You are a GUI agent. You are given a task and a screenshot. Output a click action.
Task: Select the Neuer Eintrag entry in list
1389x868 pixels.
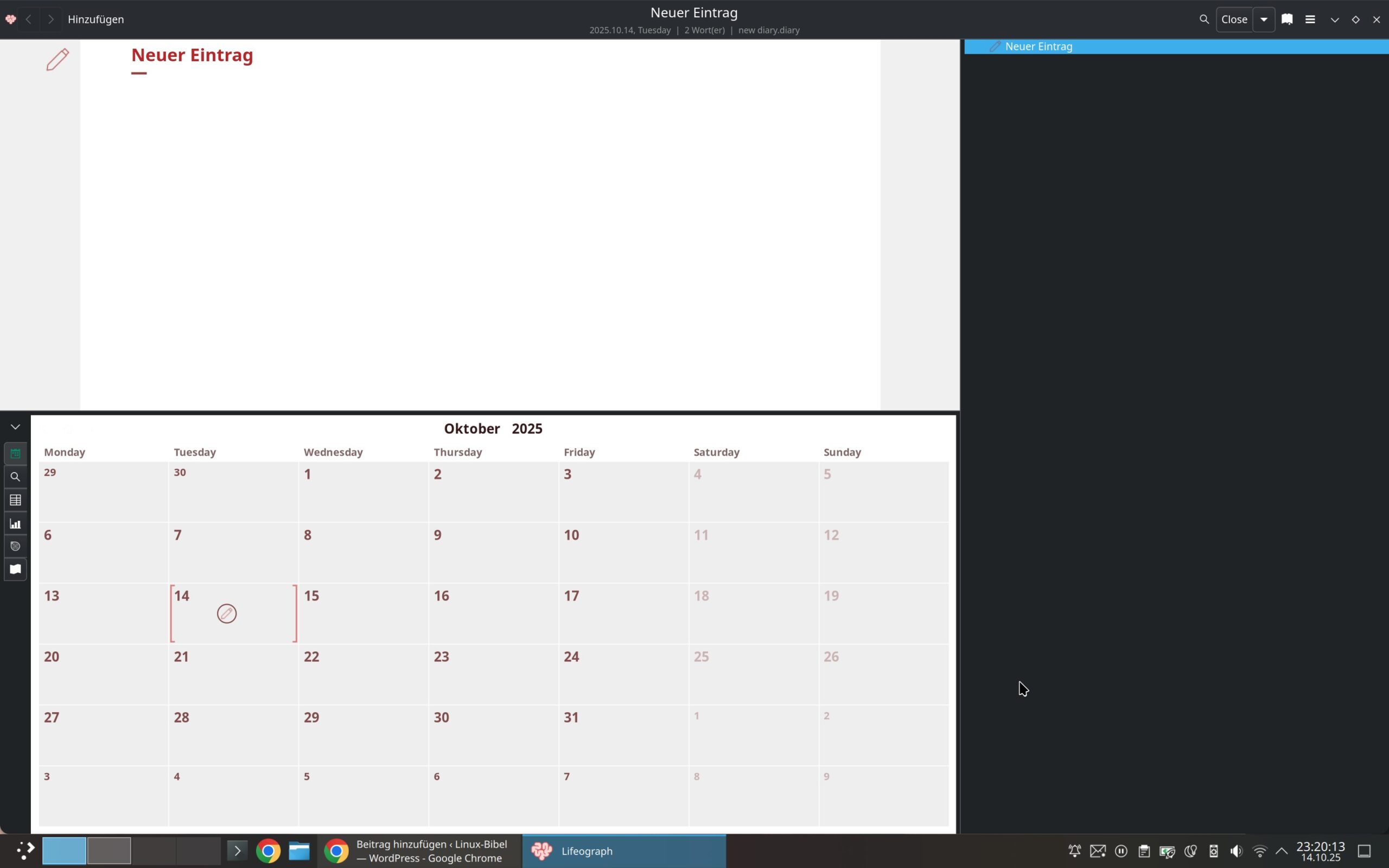click(1038, 47)
